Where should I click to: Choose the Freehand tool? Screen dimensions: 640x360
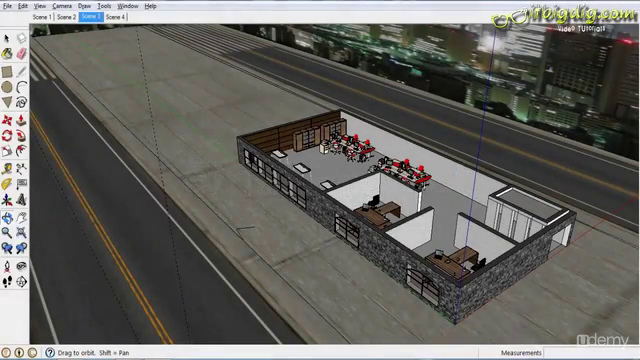pyautogui.click(x=21, y=102)
